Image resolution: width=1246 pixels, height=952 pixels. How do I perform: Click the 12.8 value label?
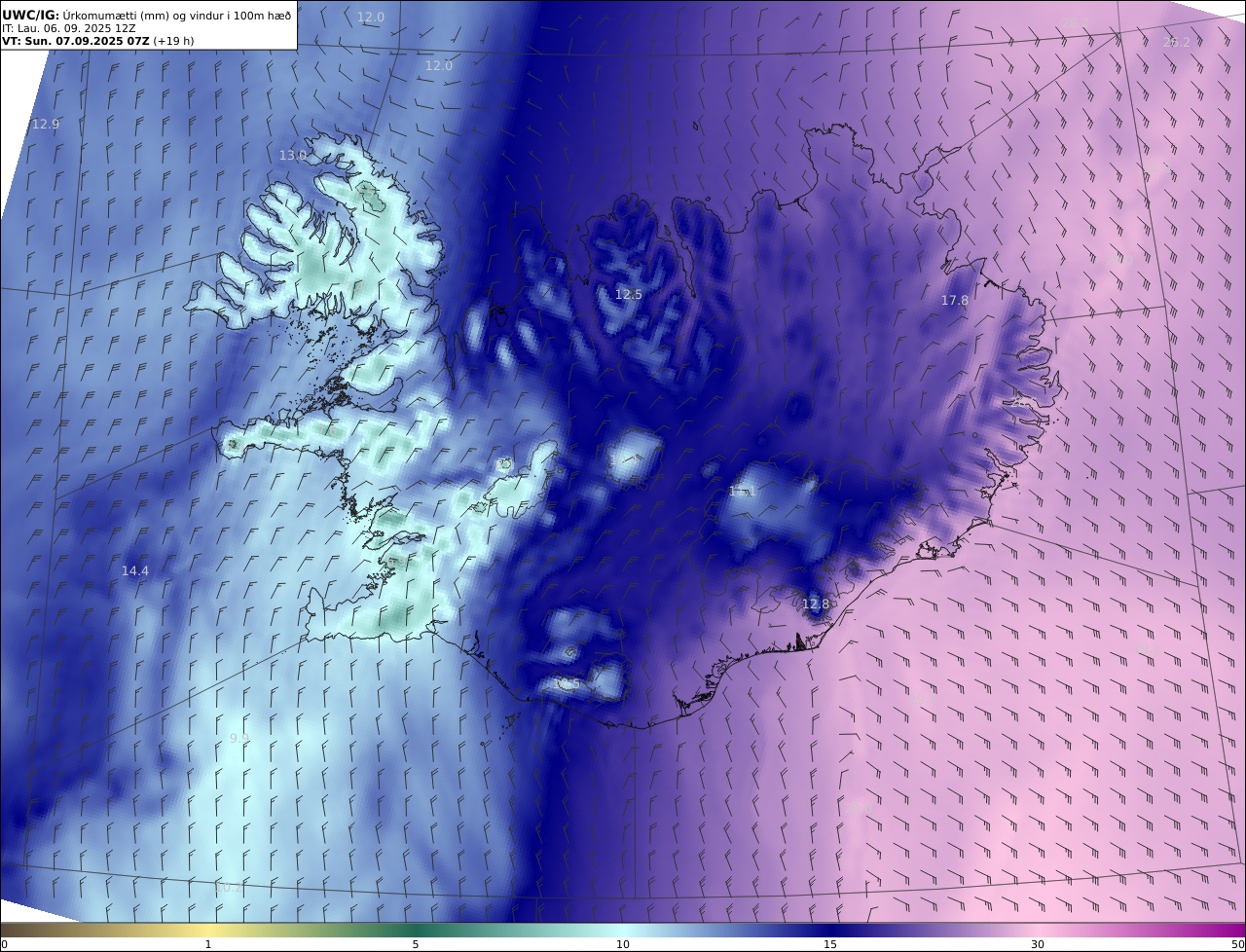815,604
